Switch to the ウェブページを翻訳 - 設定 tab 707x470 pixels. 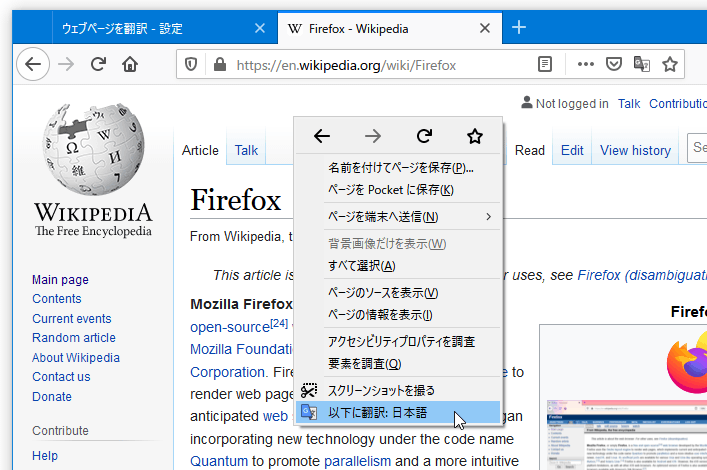click(x=165, y=28)
